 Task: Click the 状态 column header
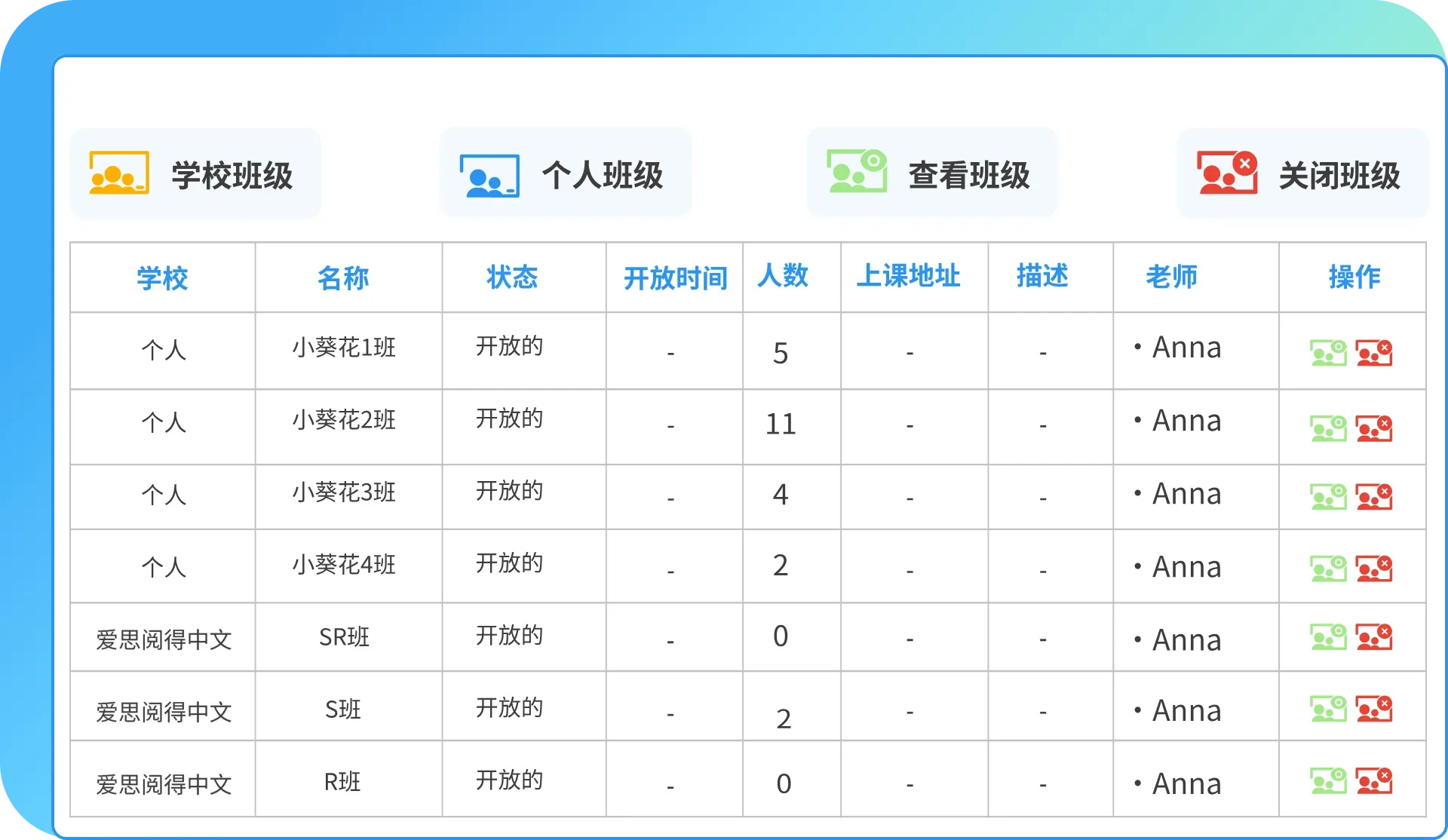pyautogui.click(x=512, y=277)
